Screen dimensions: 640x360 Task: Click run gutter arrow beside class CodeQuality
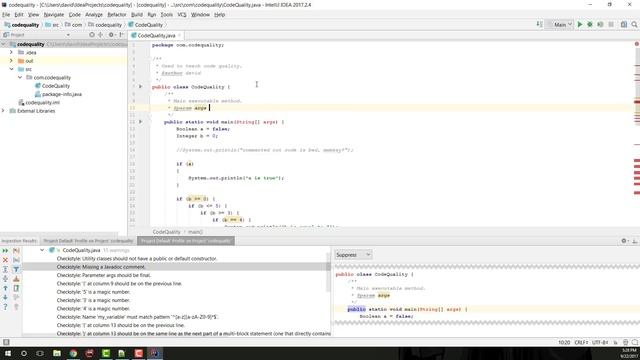click(x=140, y=87)
